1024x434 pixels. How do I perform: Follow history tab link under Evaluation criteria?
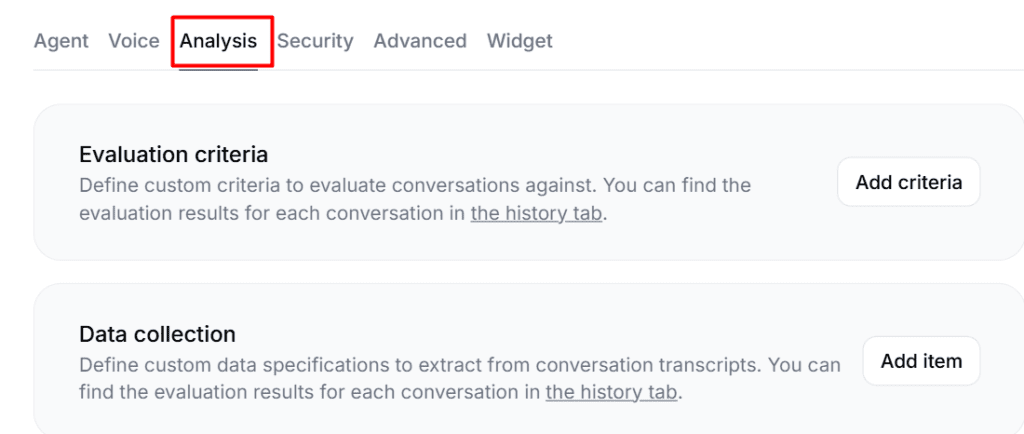click(x=536, y=213)
